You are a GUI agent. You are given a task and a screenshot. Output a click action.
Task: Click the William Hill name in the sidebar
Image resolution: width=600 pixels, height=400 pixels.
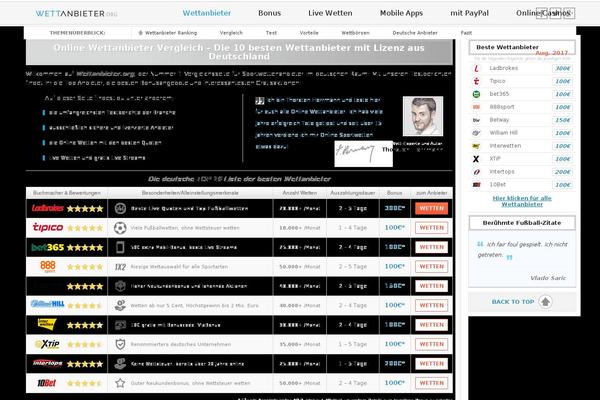pos(504,133)
